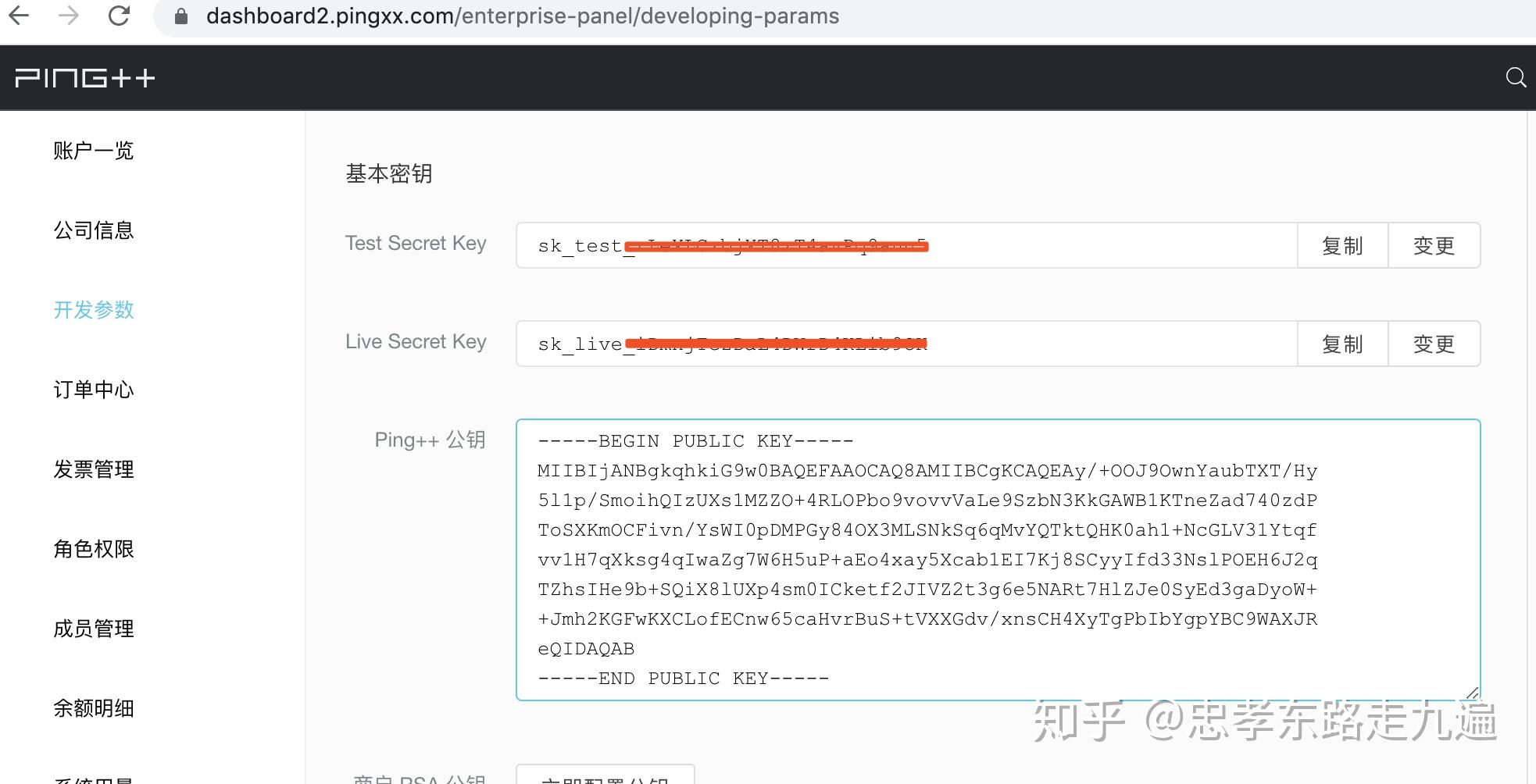Image resolution: width=1536 pixels, height=784 pixels.
Task: Navigate to 订单中心
Action: [x=94, y=390]
